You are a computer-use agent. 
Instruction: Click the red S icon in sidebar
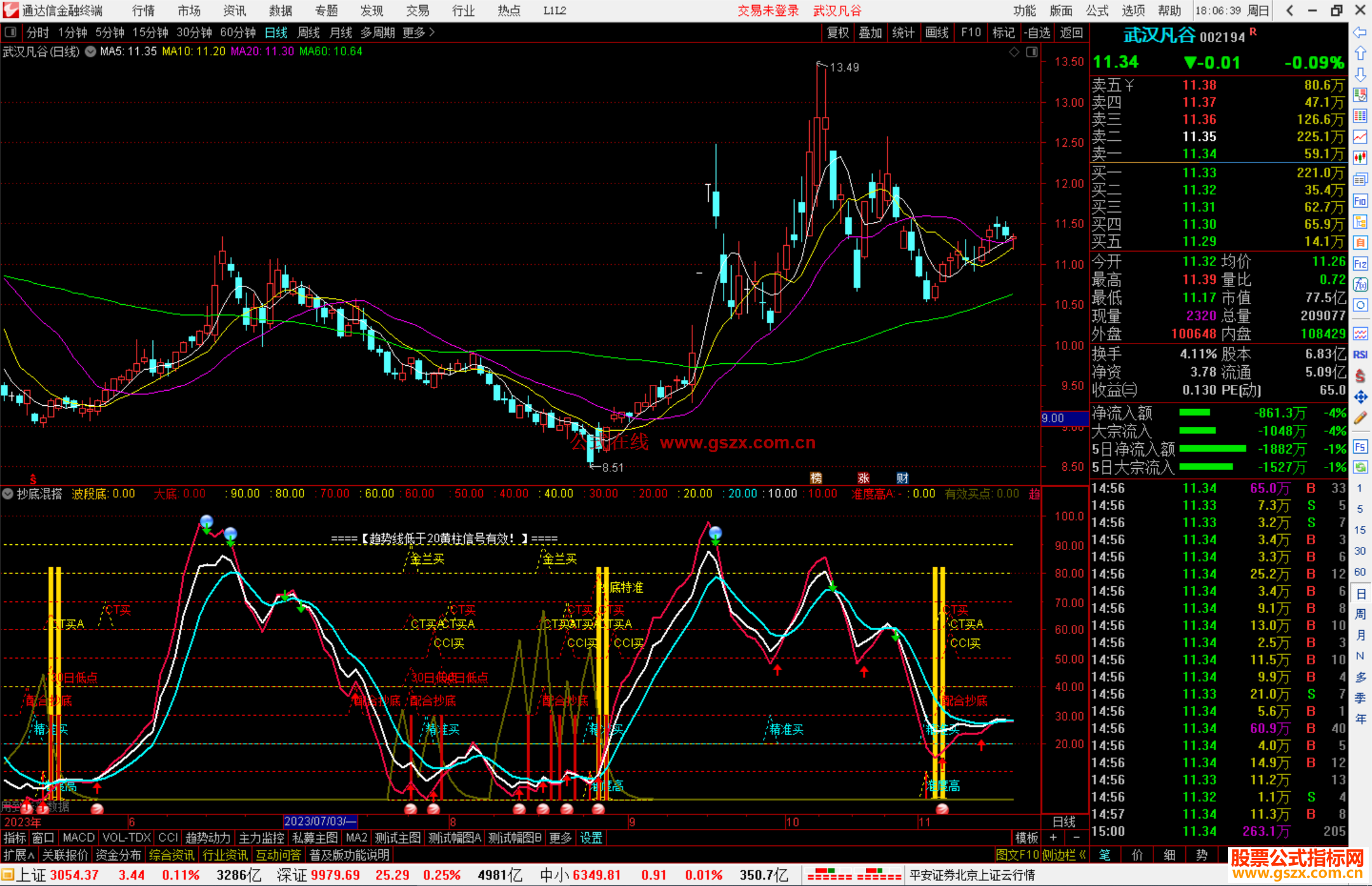click(1360, 376)
